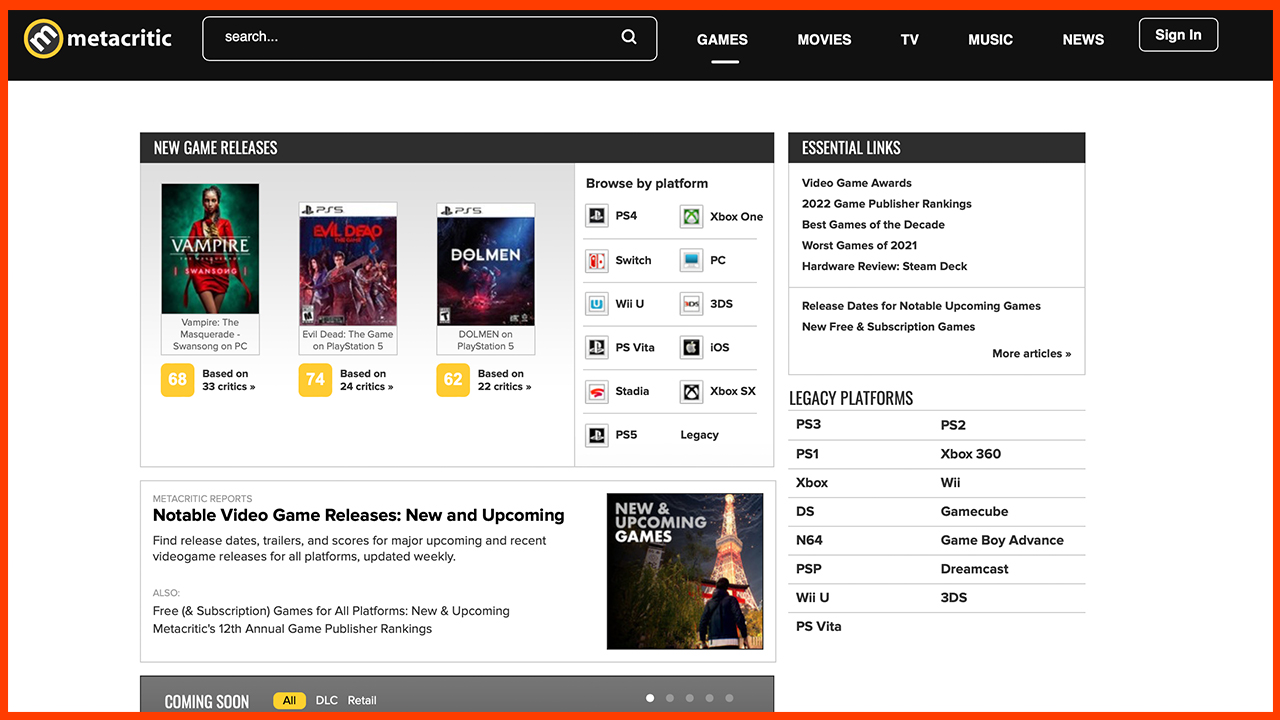Filter Coming Soon by DLC
Screen dimensions: 1280x720
pos(327,701)
